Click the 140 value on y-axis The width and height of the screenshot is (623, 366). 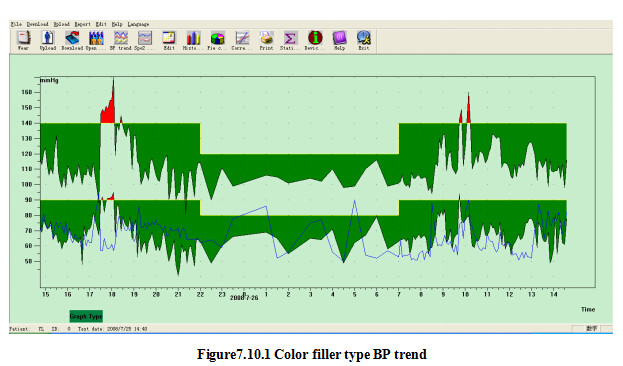click(27, 123)
